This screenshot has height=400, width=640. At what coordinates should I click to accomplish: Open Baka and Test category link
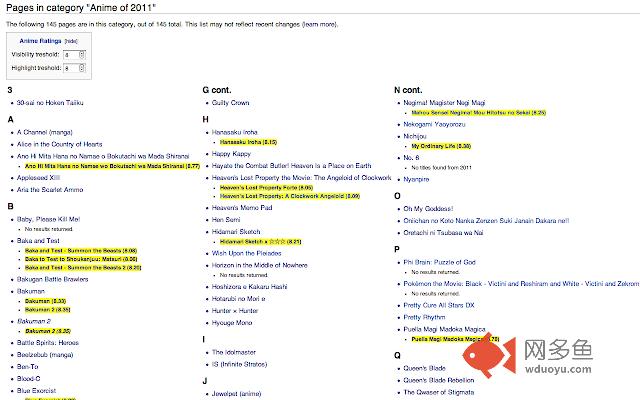38,241
